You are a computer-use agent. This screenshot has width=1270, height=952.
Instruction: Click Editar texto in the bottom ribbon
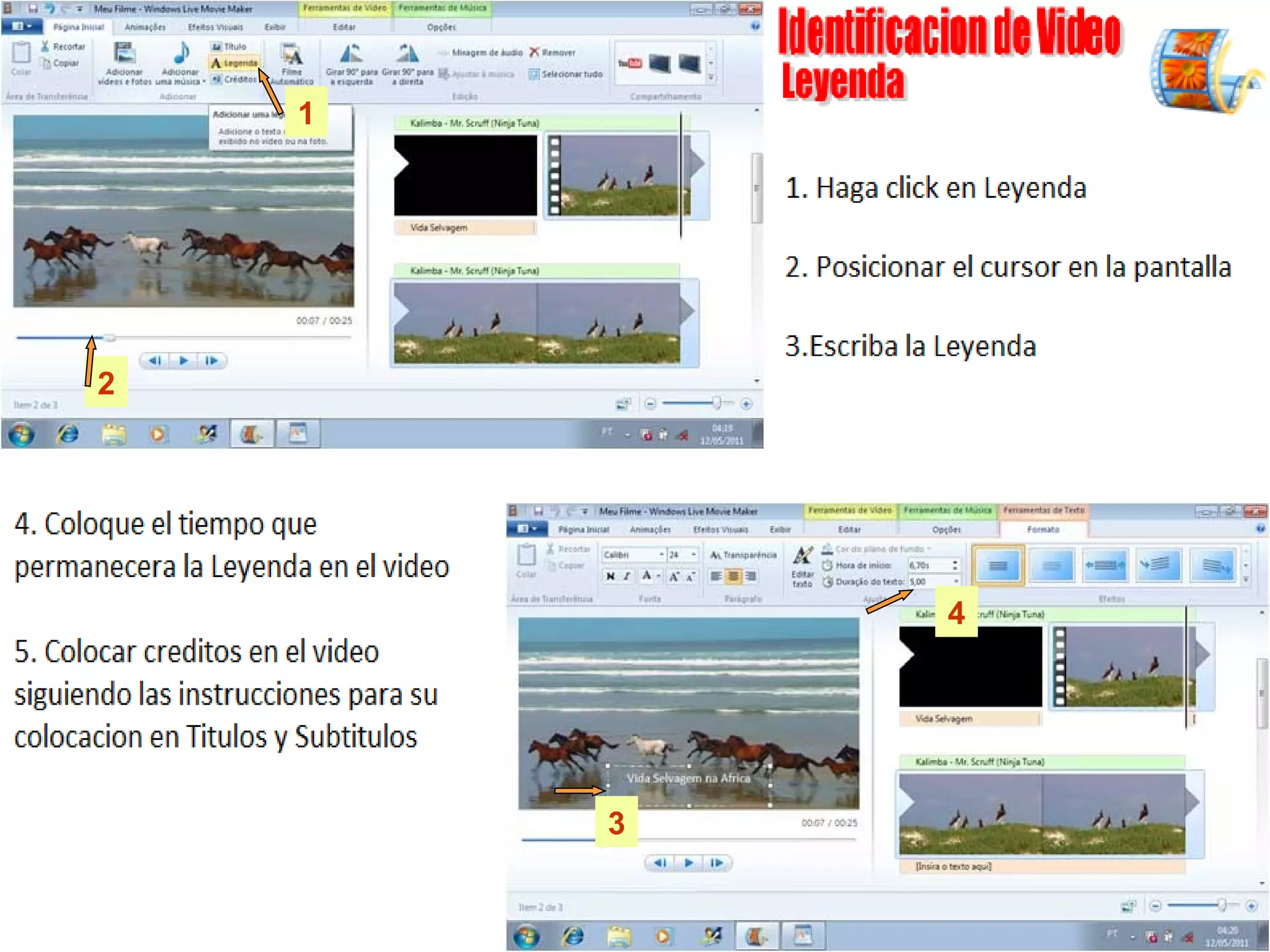coord(802,561)
